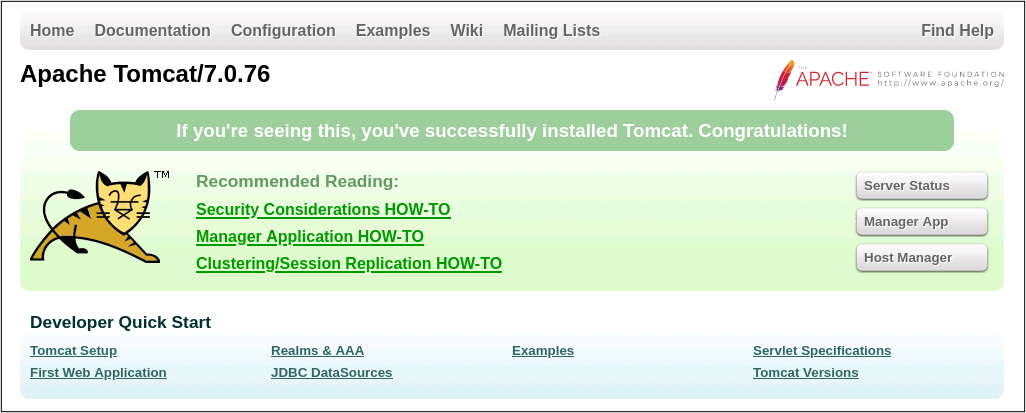Launch the Host Manager button

[x=921, y=258]
